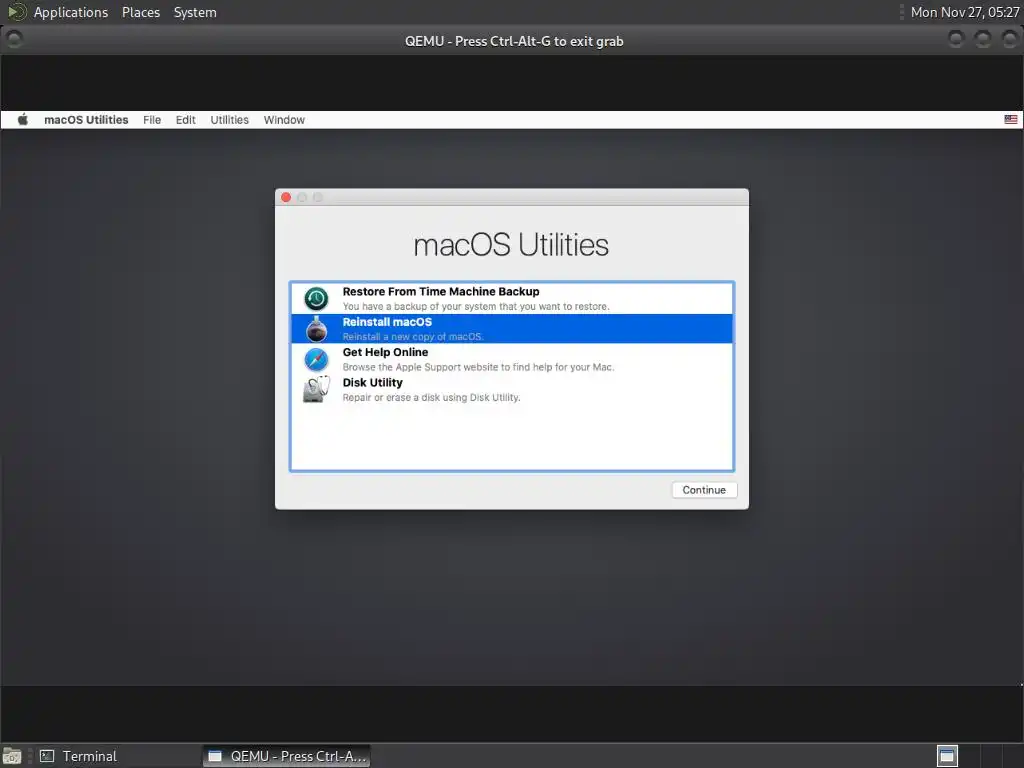Close the QEMU window

pos(1010,39)
